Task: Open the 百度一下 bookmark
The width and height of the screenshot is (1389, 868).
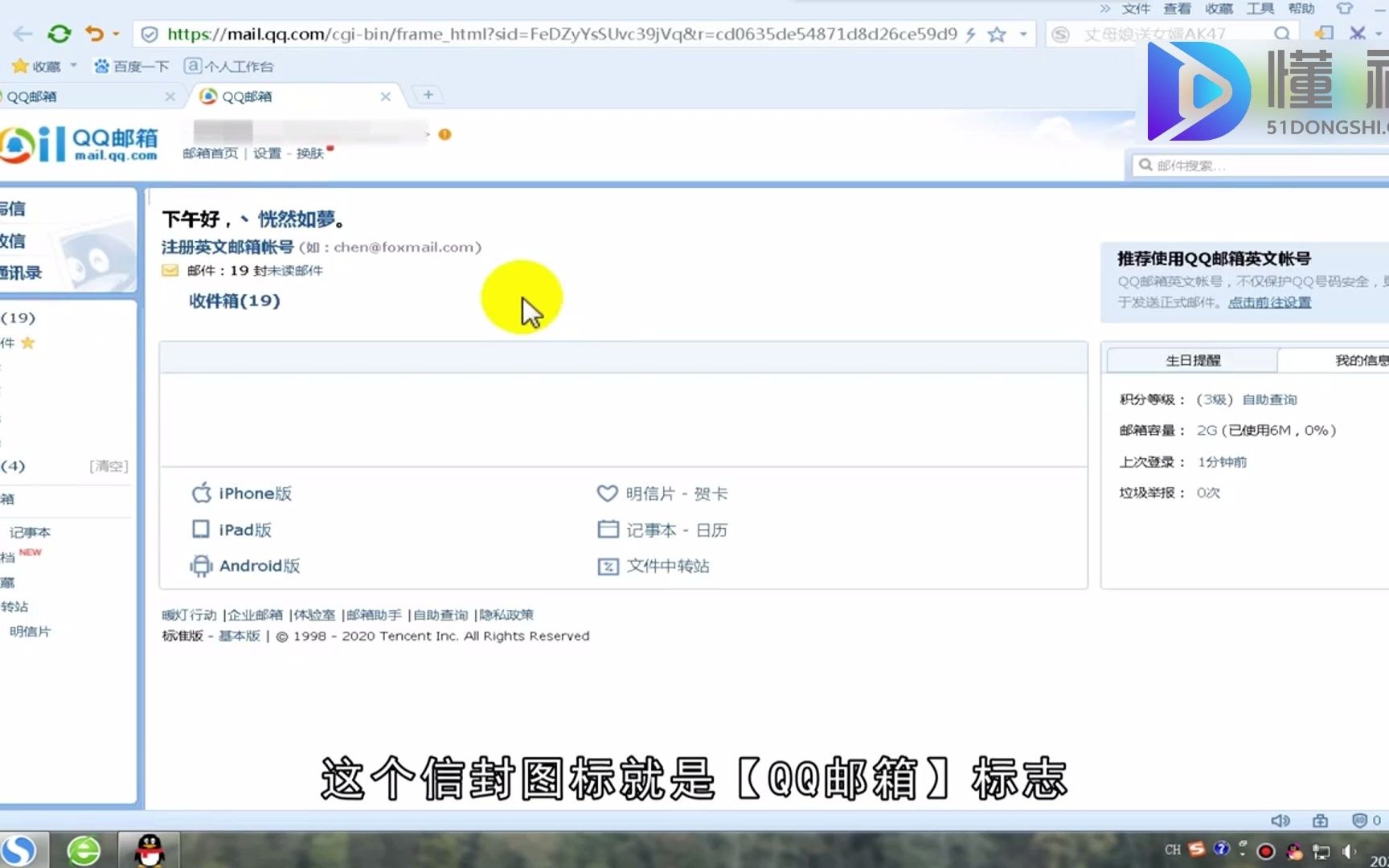Action: [x=132, y=66]
